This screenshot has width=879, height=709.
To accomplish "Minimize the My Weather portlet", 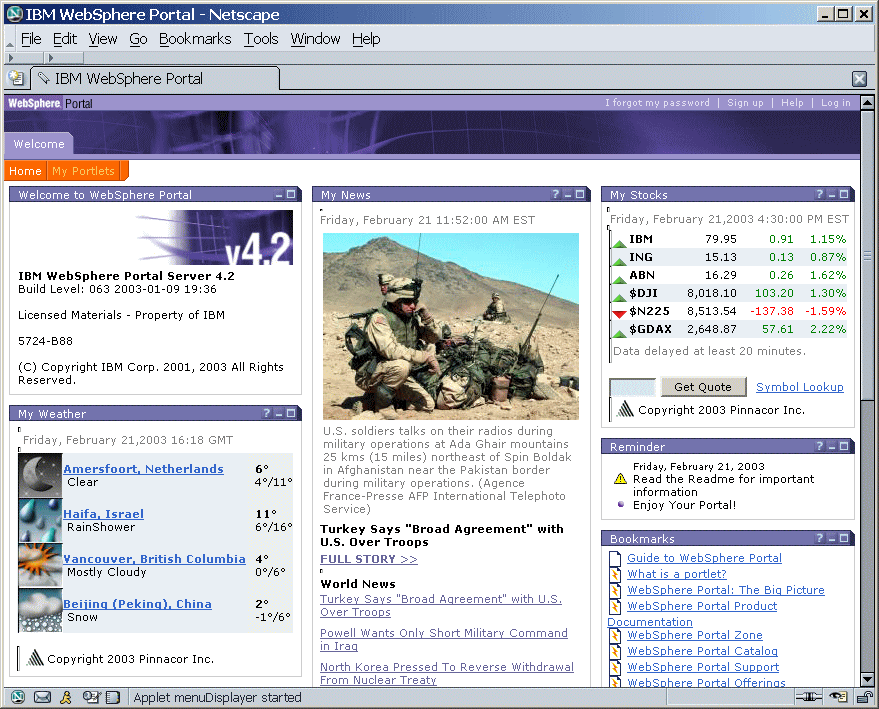I will click(x=279, y=414).
